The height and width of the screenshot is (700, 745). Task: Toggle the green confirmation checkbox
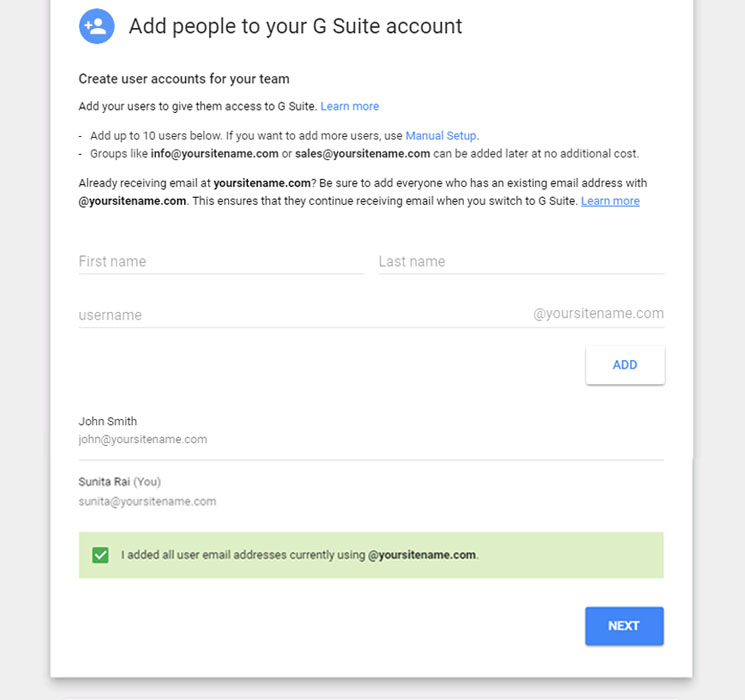click(x=100, y=555)
